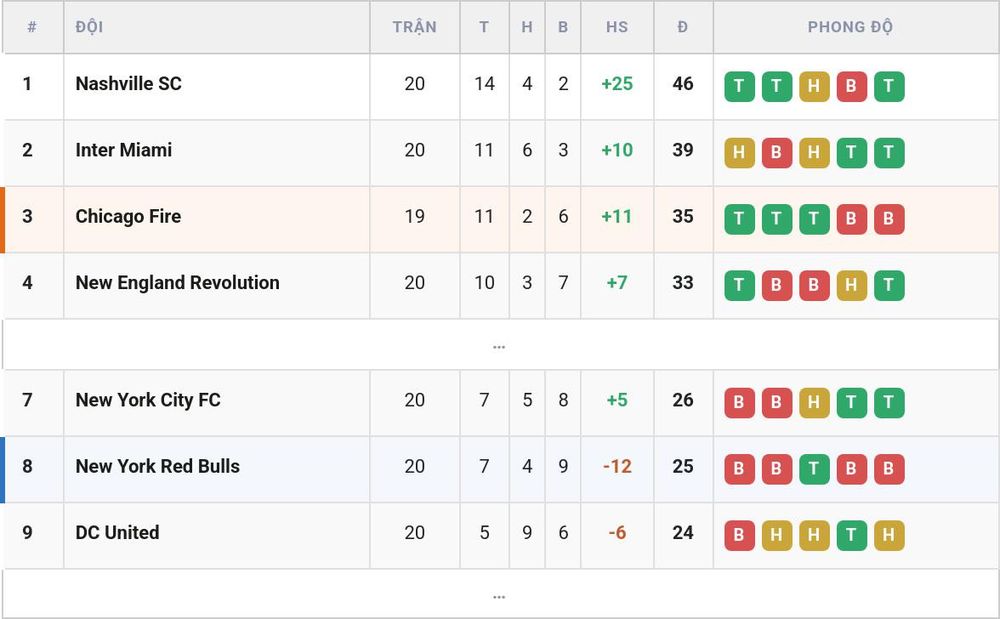Click Chicago Fire's last red B badge
1000x619 pixels.
(888, 219)
